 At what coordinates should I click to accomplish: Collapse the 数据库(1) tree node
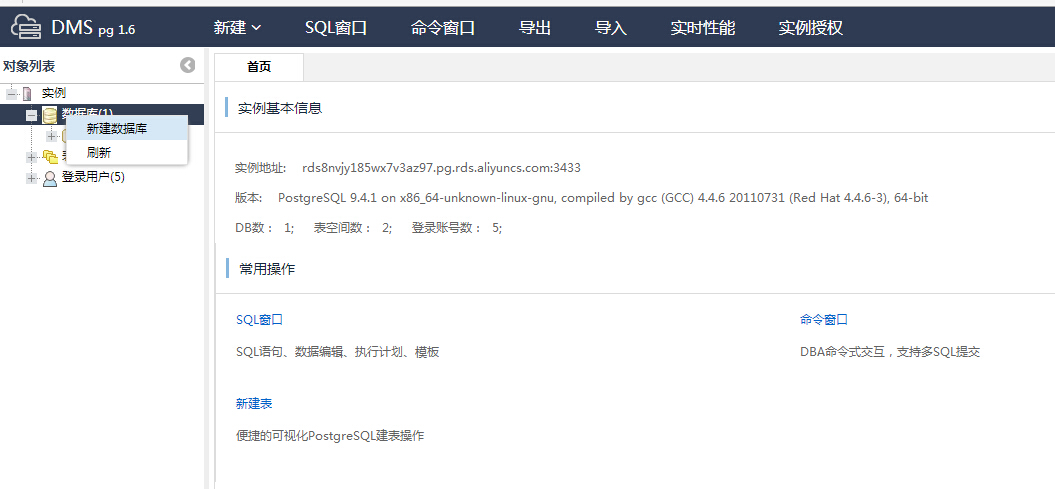(x=31, y=115)
